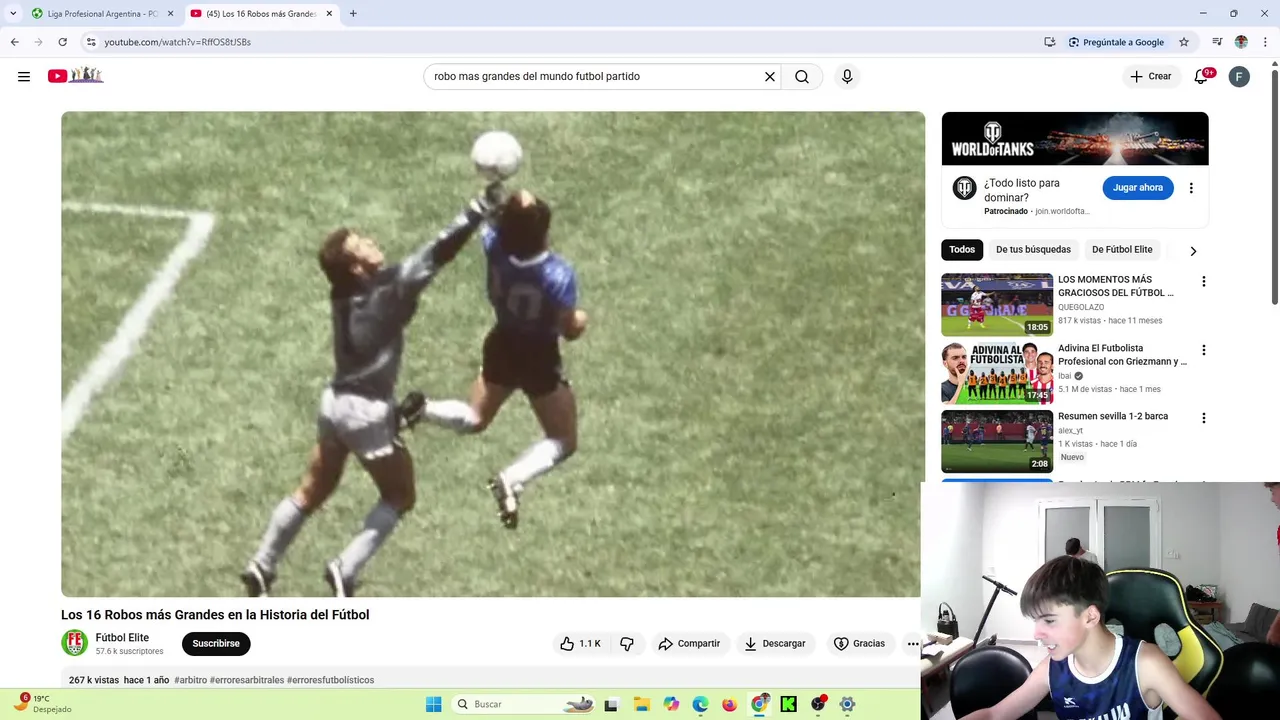Open the Copilot icon in the taskbar
The width and height of the screenshot is (1280, 720).
(x=671, y=704)
